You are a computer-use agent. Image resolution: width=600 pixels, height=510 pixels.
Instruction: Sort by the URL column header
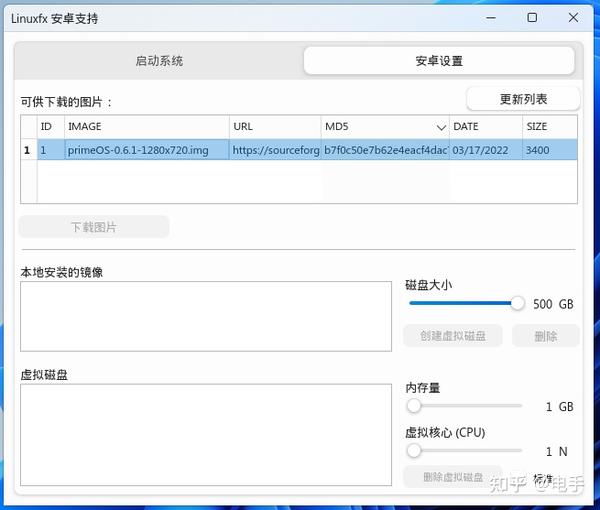tap(275, 127)
